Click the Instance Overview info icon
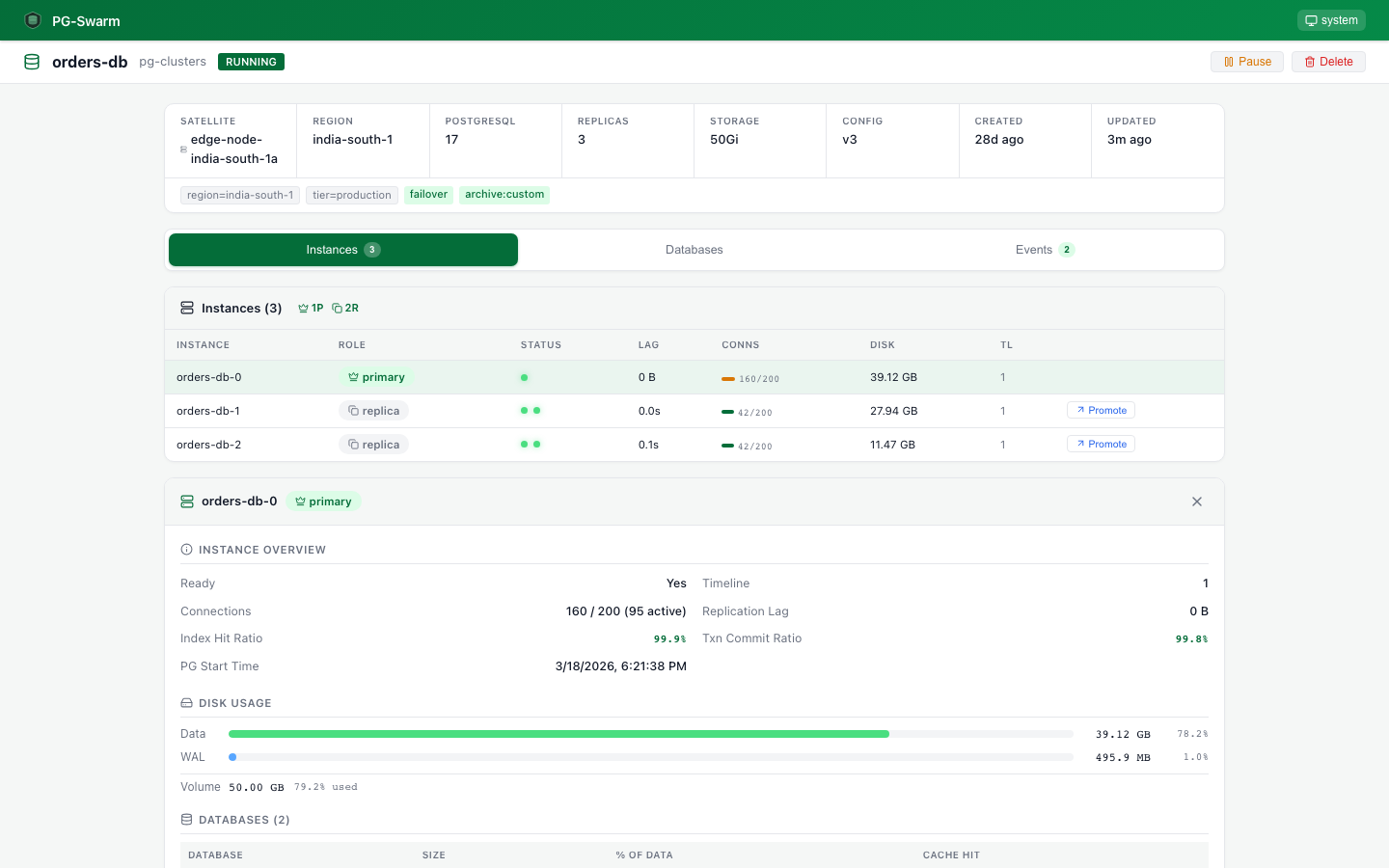 point(186,550)
